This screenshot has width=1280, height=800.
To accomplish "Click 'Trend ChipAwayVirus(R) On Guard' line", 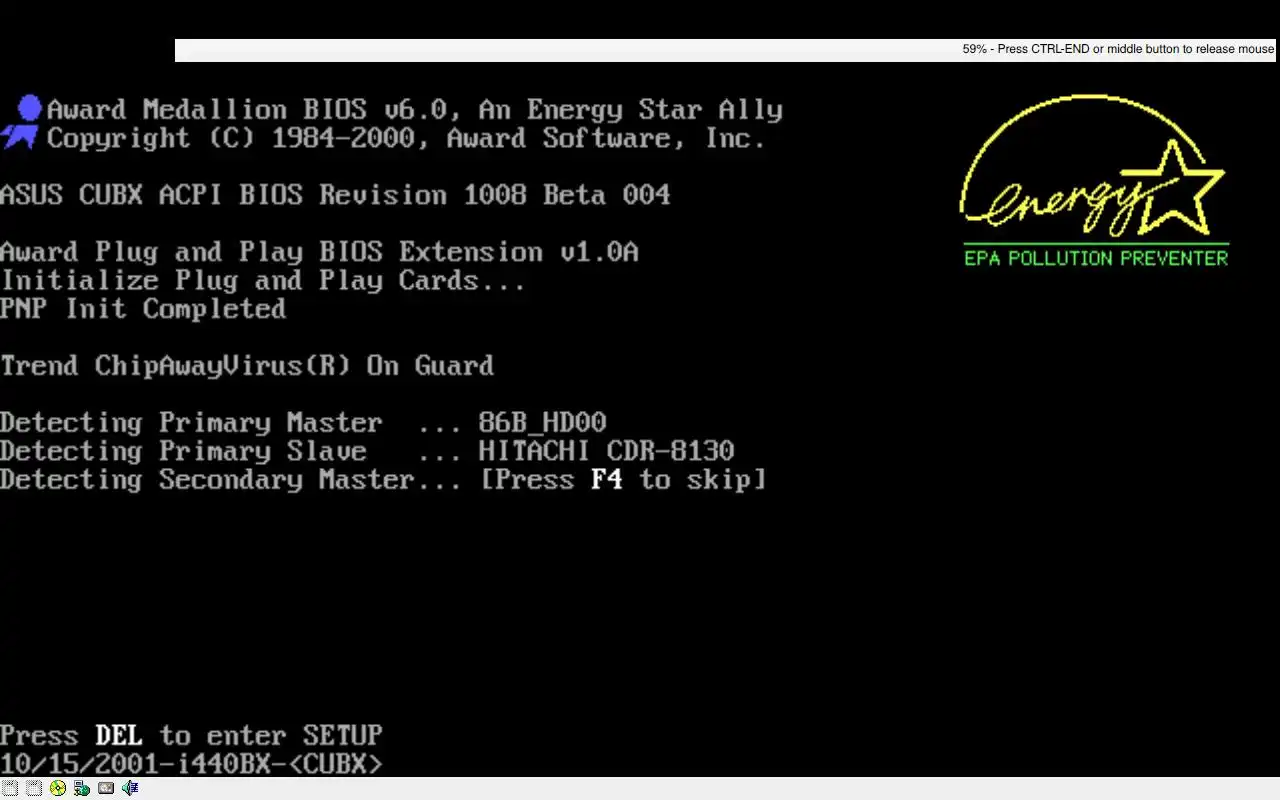I will (x=247, y=365).
